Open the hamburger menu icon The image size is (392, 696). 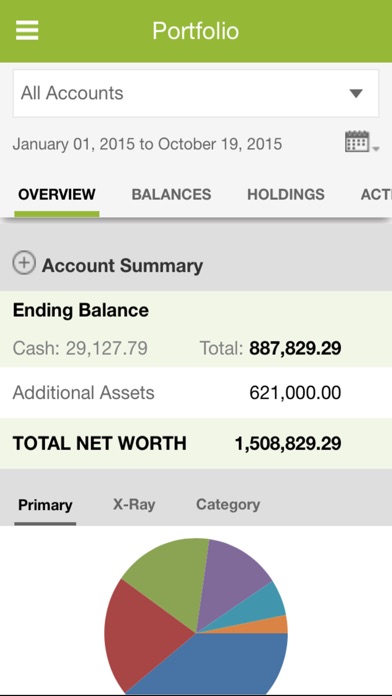[x=27, y=31]
